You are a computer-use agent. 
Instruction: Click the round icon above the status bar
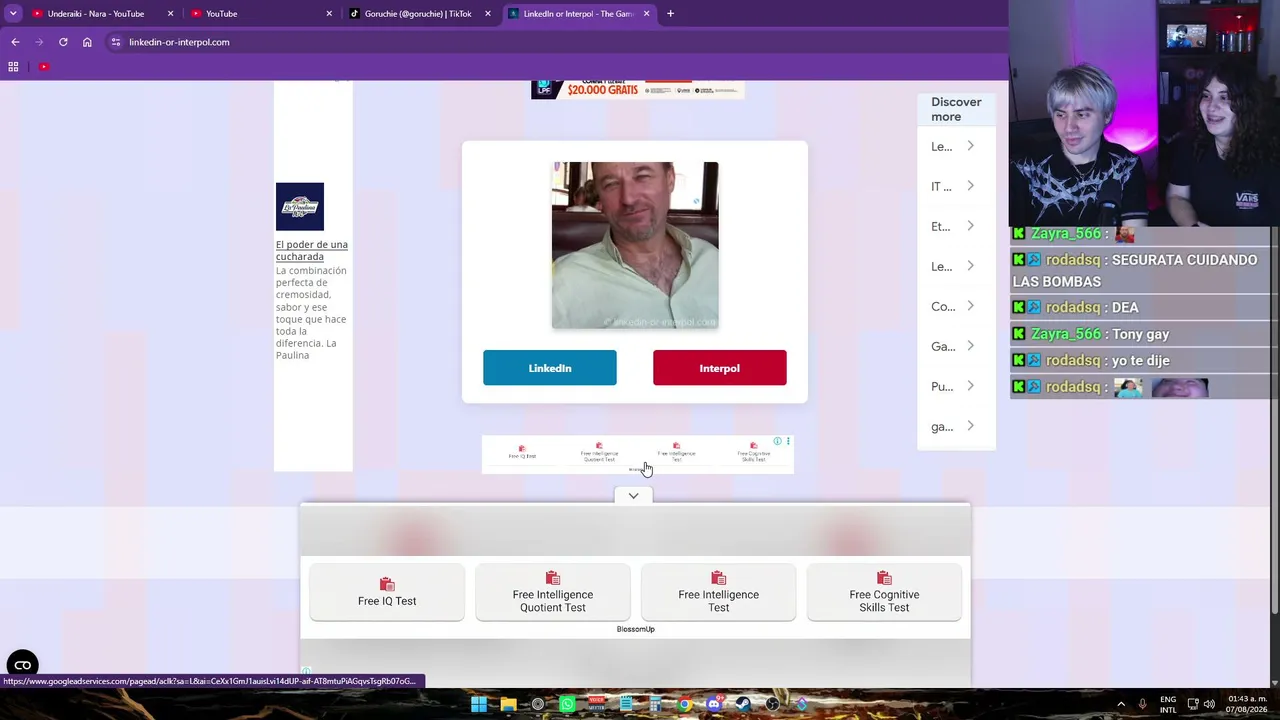pyautogui.click(x=23, y=665)
